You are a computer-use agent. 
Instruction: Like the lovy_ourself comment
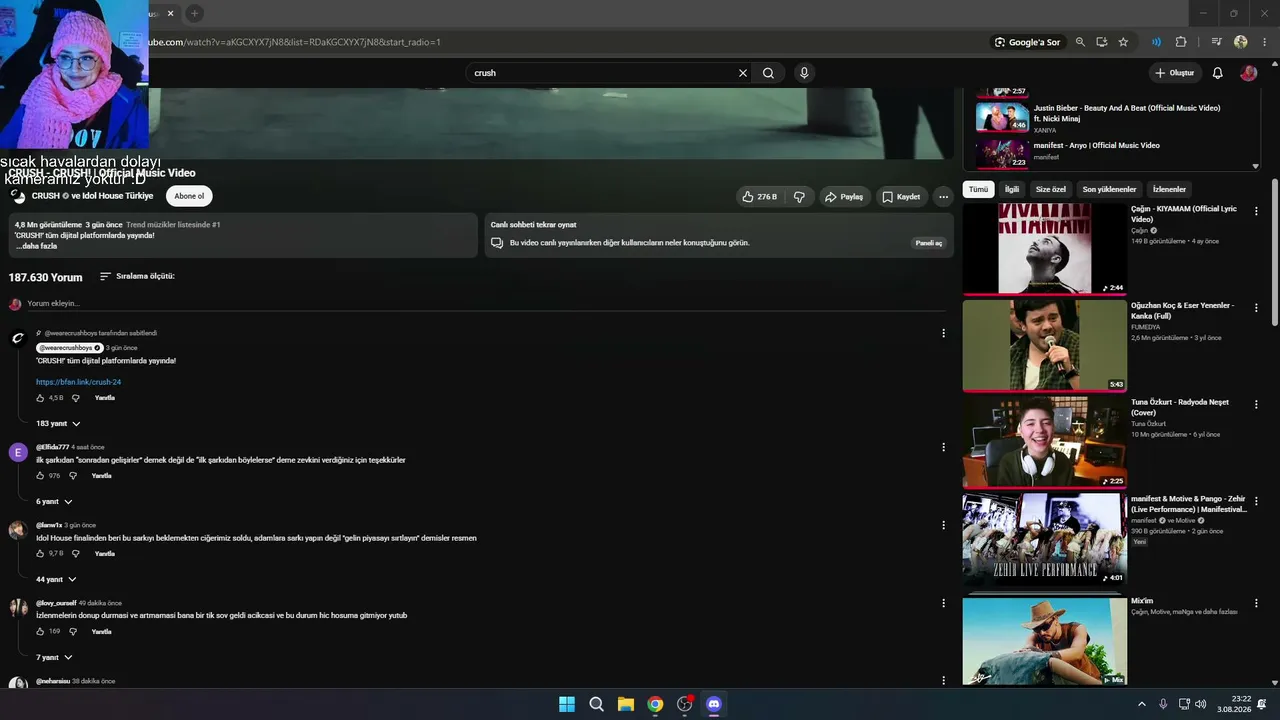click(41, 632)
